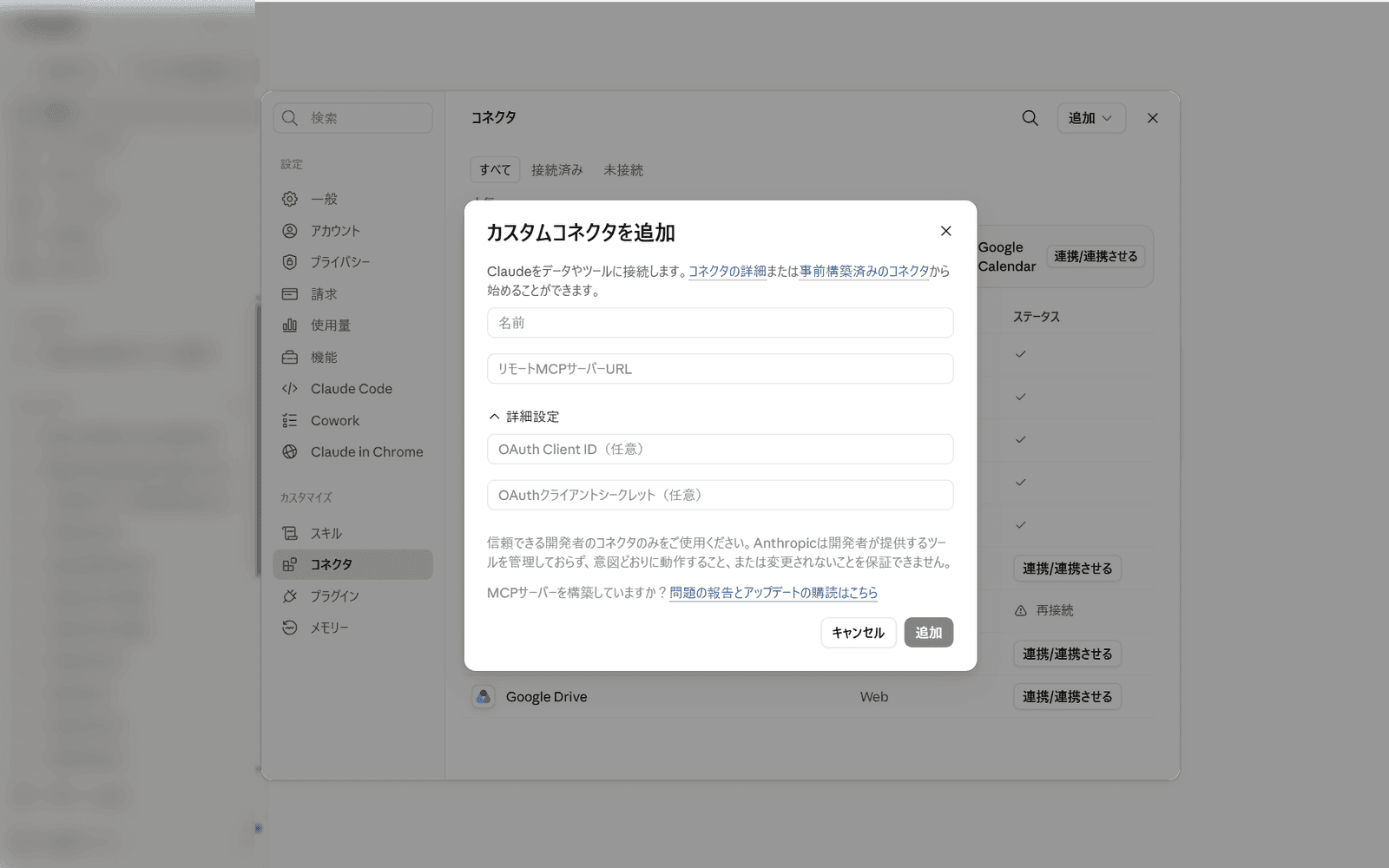Image resolution: width=1389 pixels, height=868 pixels.
Task: Click the 一般 gear icon
Action: (x=290, y=199)
